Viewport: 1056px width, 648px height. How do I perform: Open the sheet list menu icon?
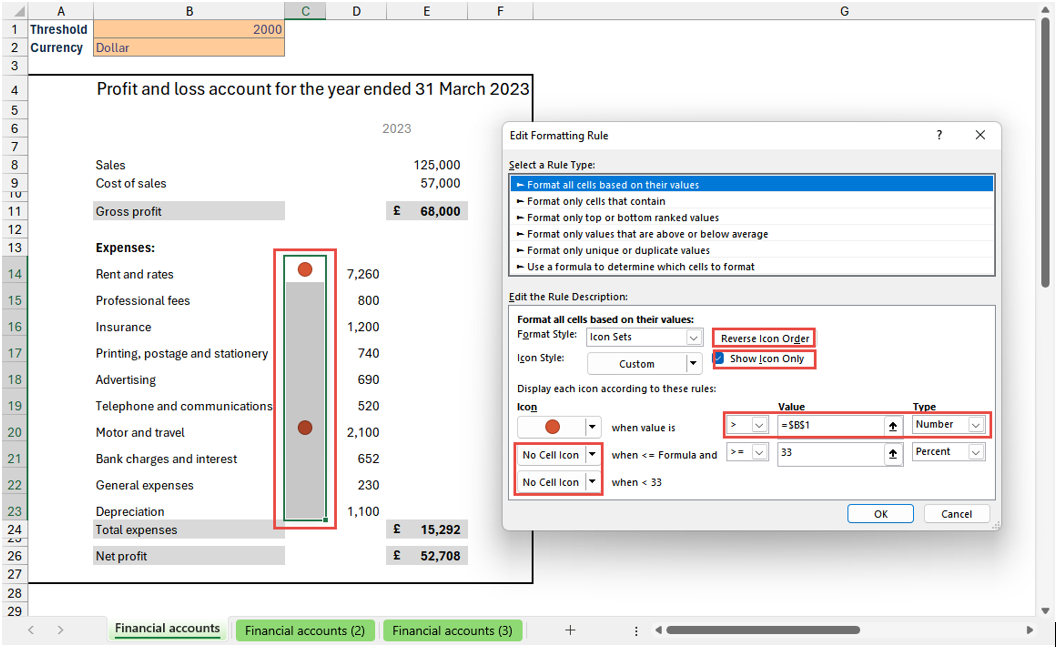coord(636,630)
